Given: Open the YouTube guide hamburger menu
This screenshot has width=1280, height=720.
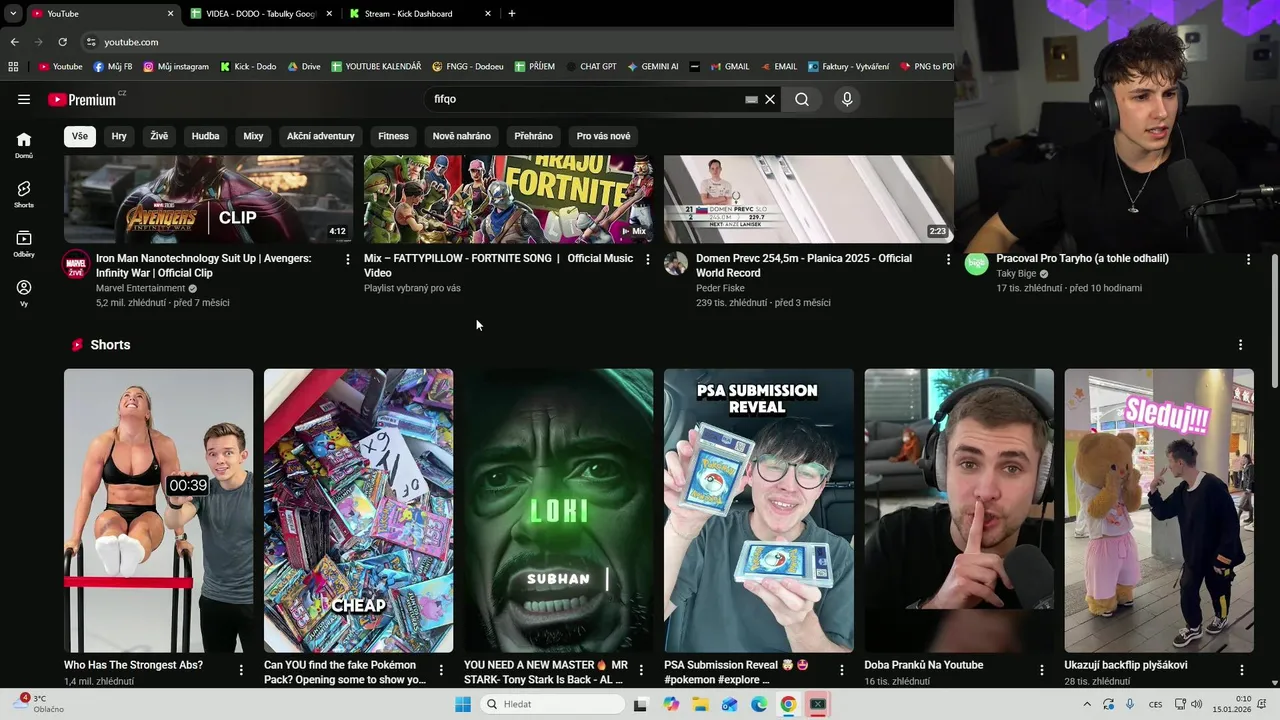Looking at the screenshot, I should pos(24,99).
